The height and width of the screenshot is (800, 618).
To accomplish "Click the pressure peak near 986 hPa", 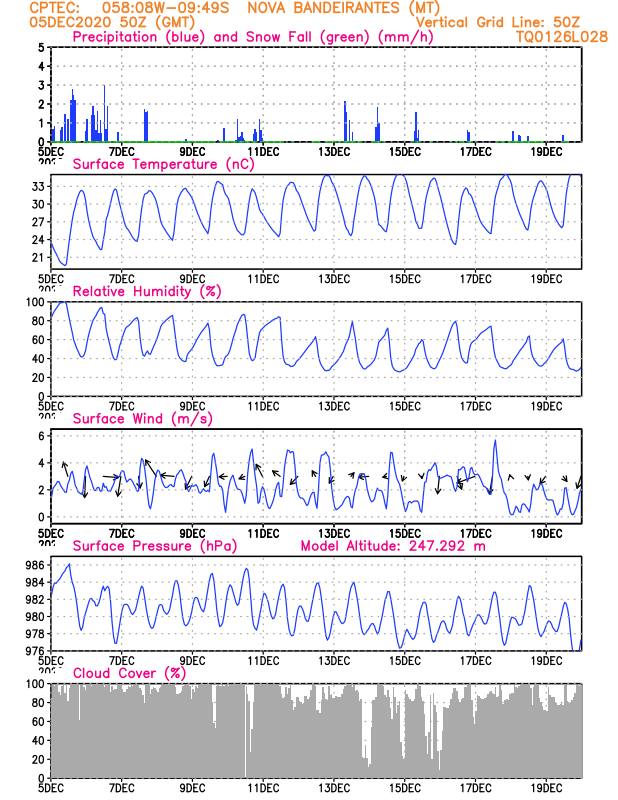I will click(x=69, y=565).
